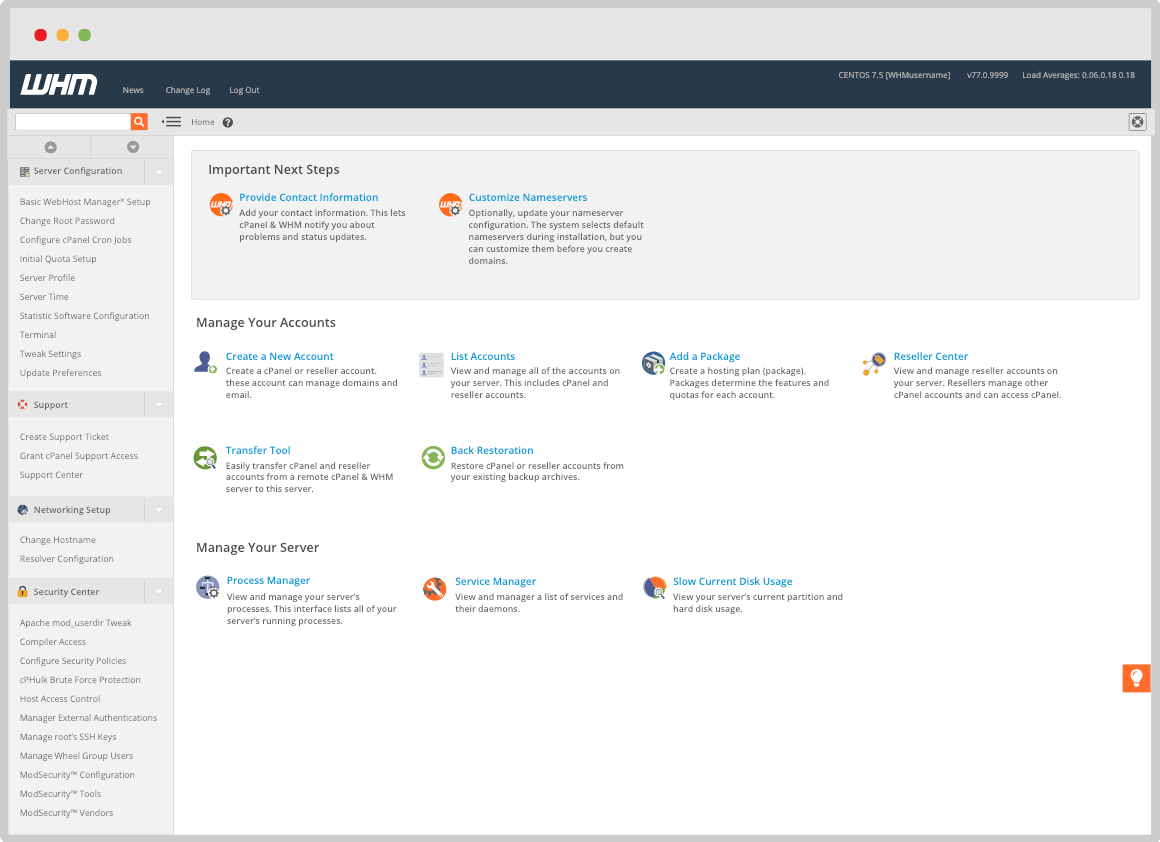Viewport: 1160px width, 842px height.
Task: Click the Customize Nameservers icon
Action: 451,205
